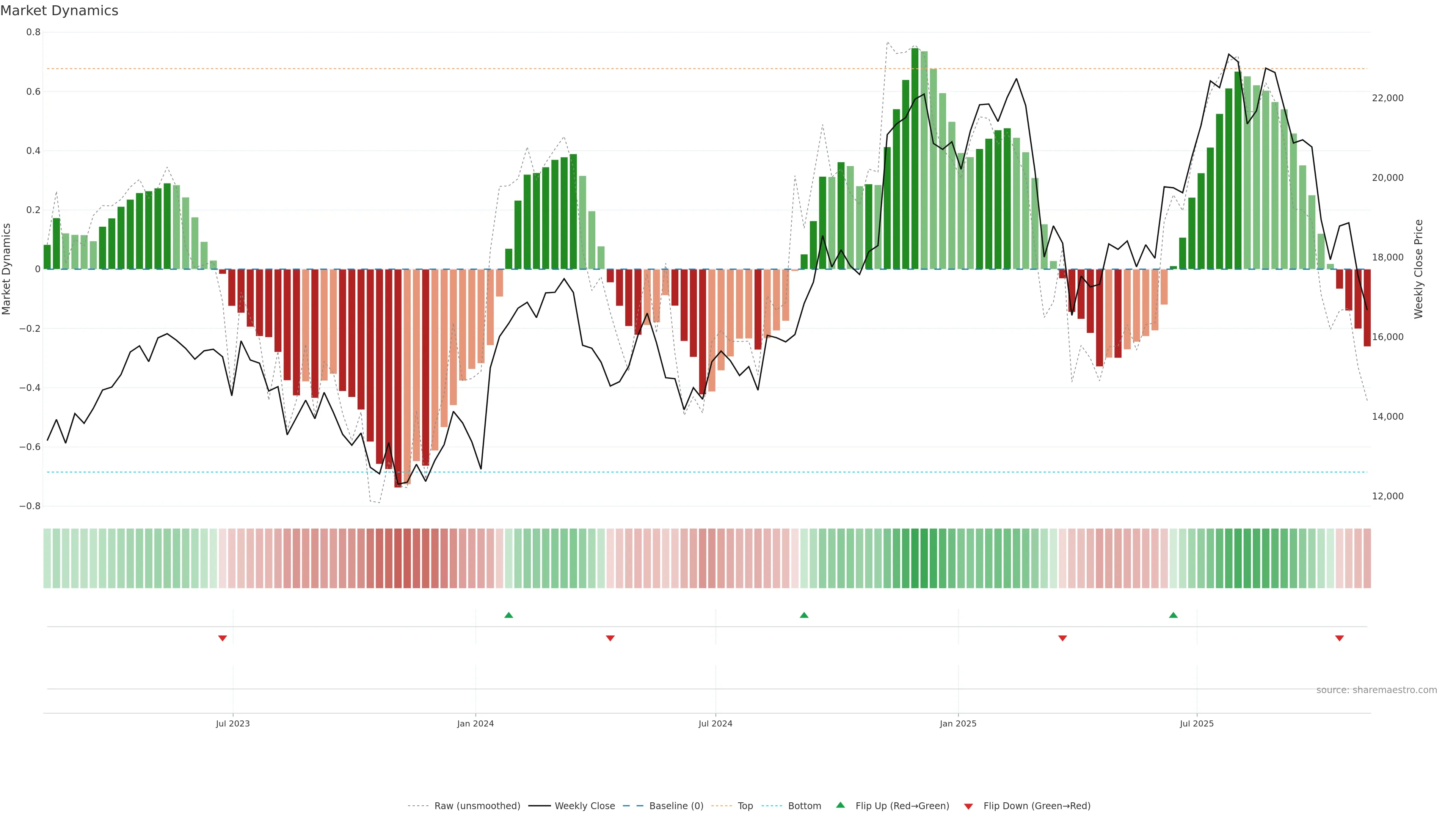Click the Jul 2025 x-axis label

(x=1197, y=723)
